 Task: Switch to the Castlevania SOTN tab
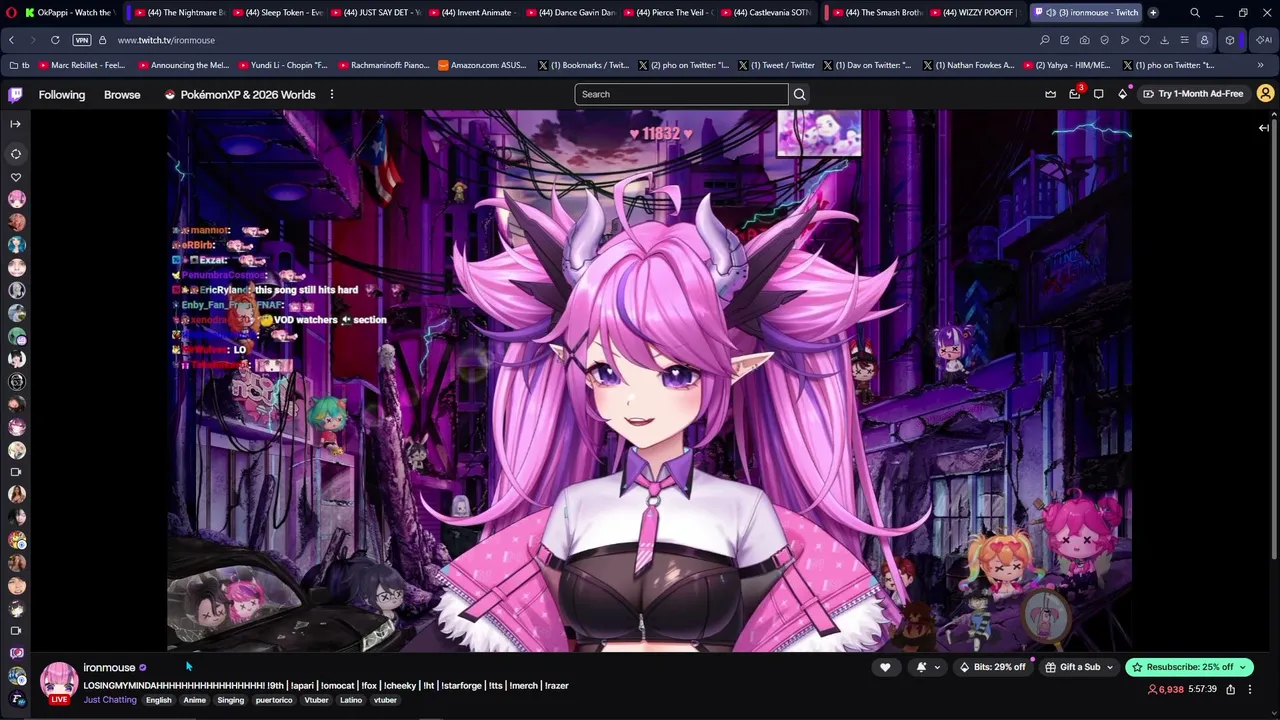click(x=766, y=13)
